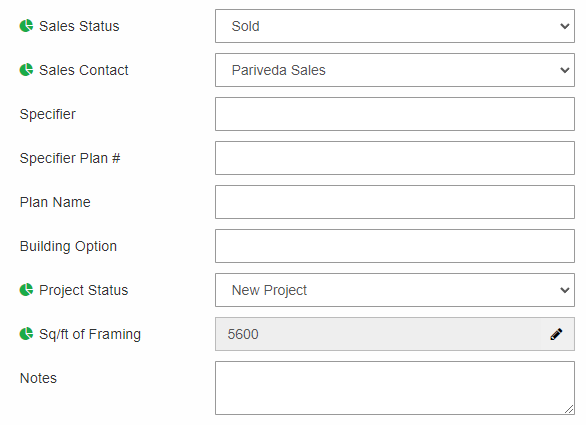Click the pie chart icon beside Sales Status
The height and width of the screenshot is (425, 586).
pos(26,26)
